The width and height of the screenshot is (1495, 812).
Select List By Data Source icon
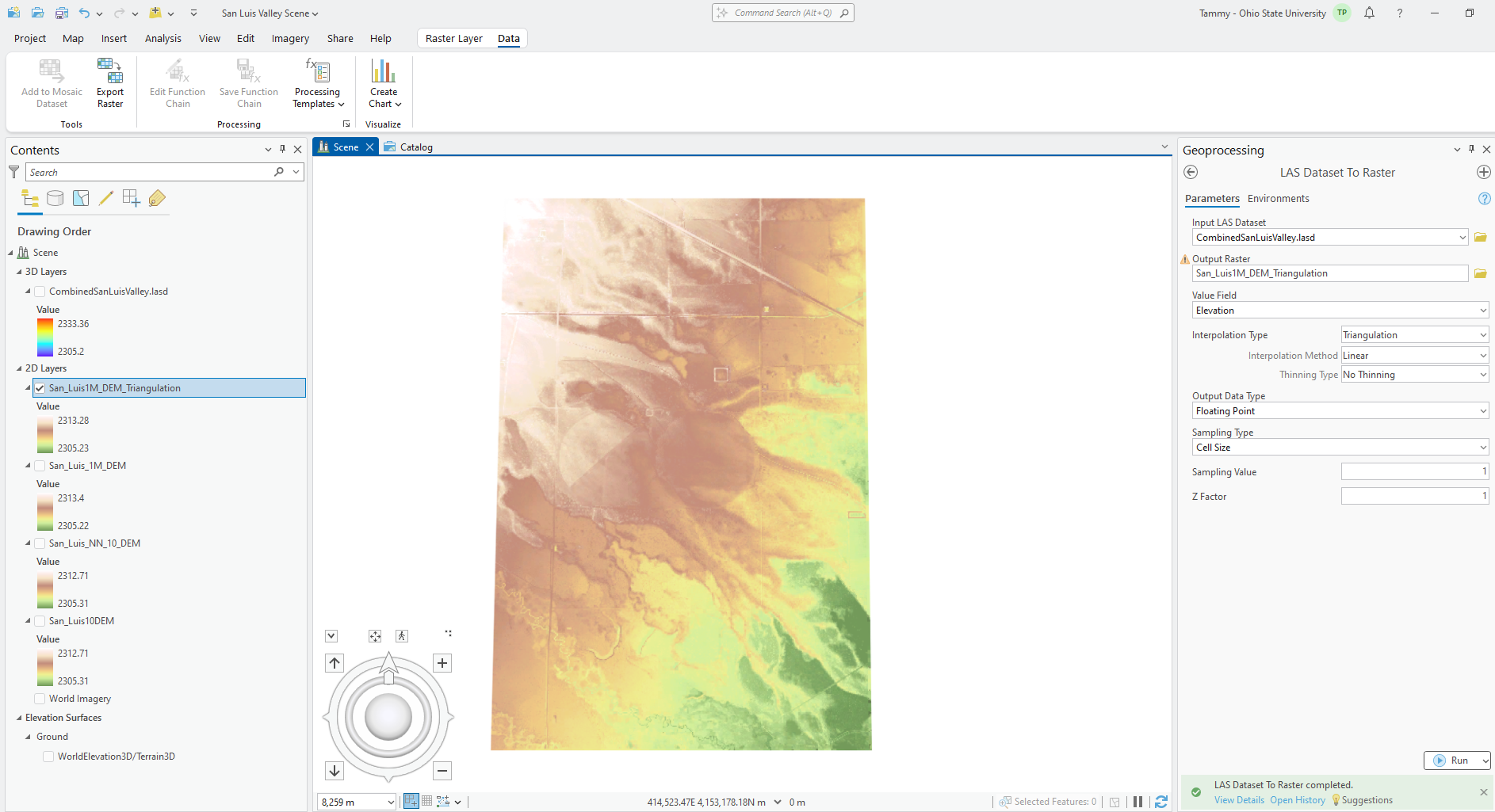pyautogui.click(x=55, y=198)
